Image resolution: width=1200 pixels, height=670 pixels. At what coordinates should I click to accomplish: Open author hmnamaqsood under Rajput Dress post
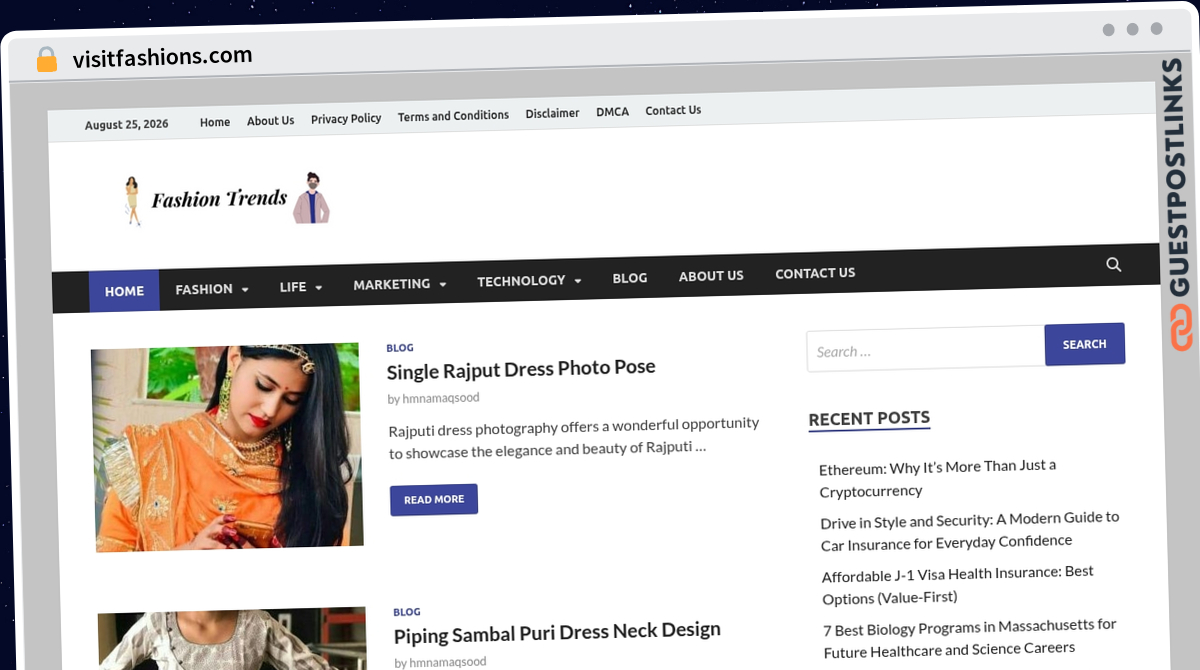point(441,398)
